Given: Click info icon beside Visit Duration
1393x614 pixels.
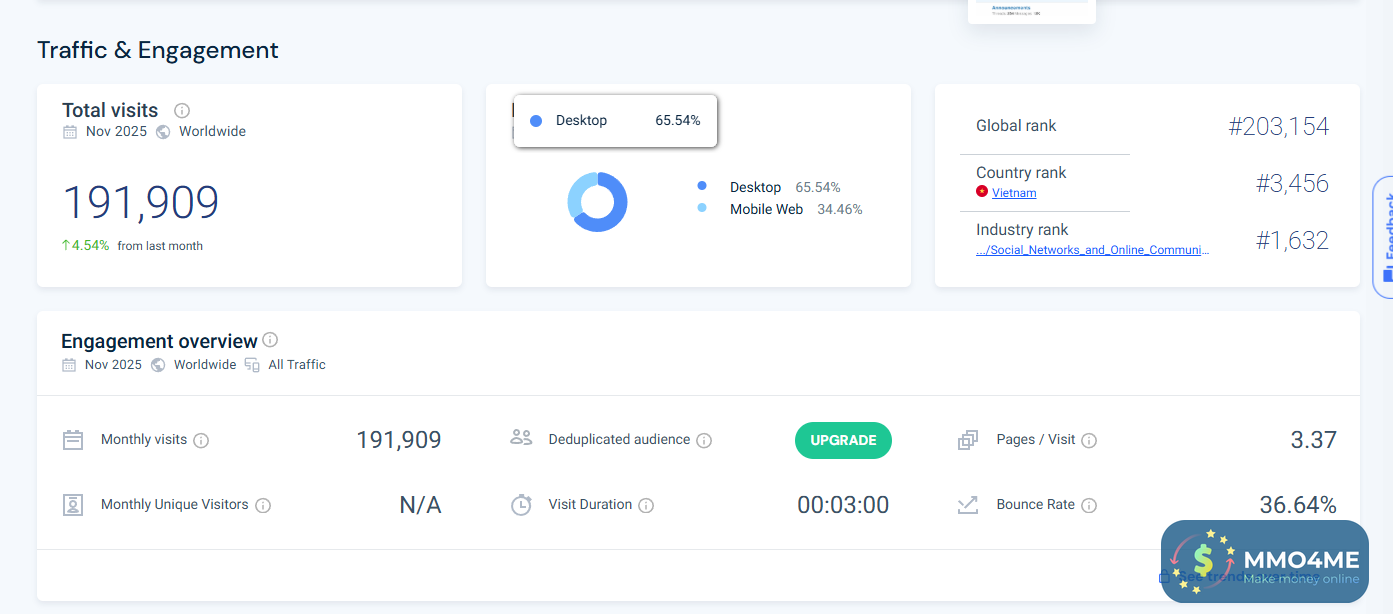Looking at the screenshot, I should 646,505.
